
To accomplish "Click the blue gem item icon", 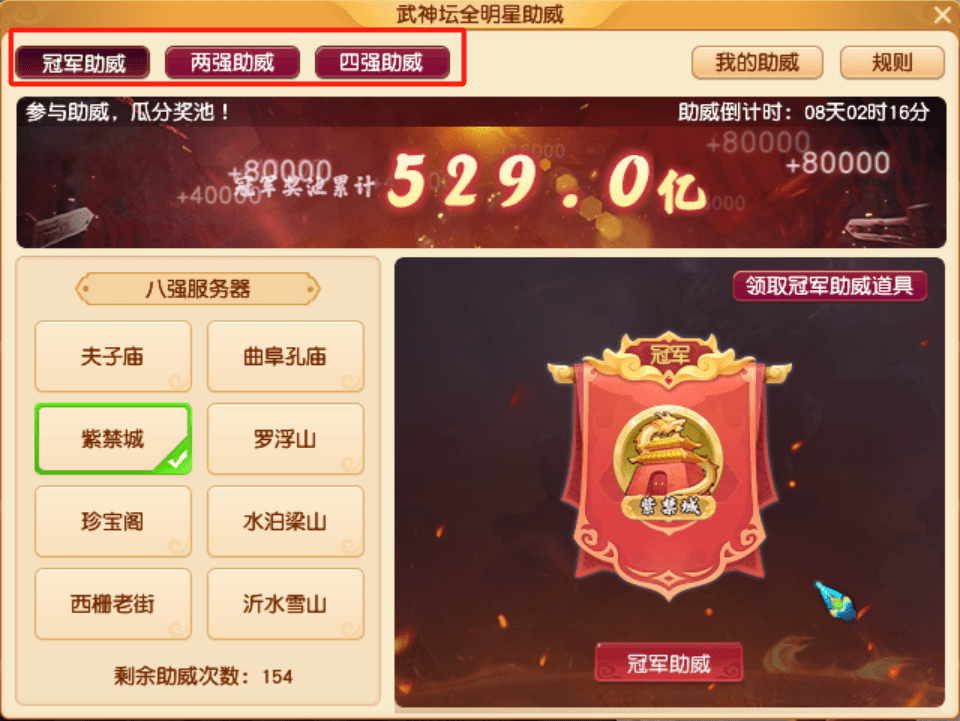I will (x=836, y=600).
